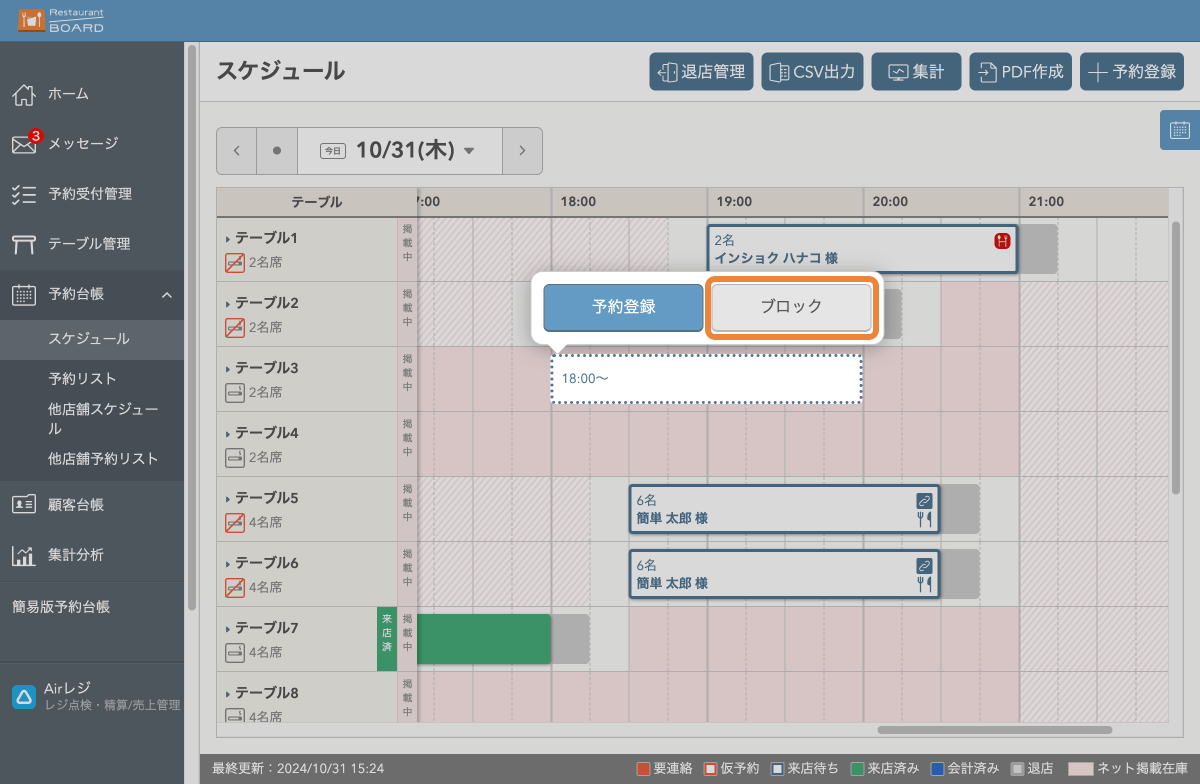Click the customer card icon for 顧客台帳

pyautogui.click(x=24, y=504)
